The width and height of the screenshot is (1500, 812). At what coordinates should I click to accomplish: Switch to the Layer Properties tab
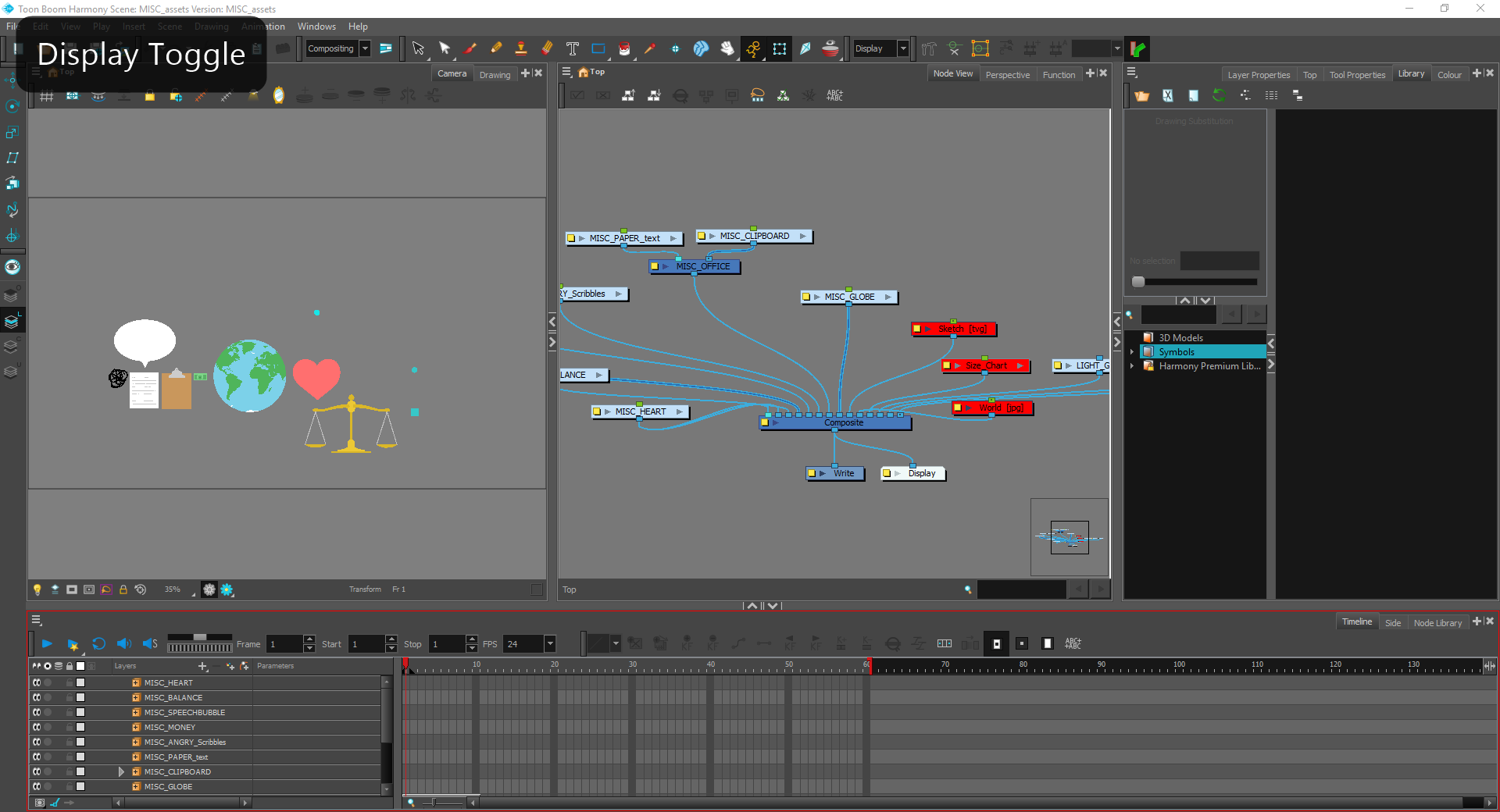click(1259, 75)
